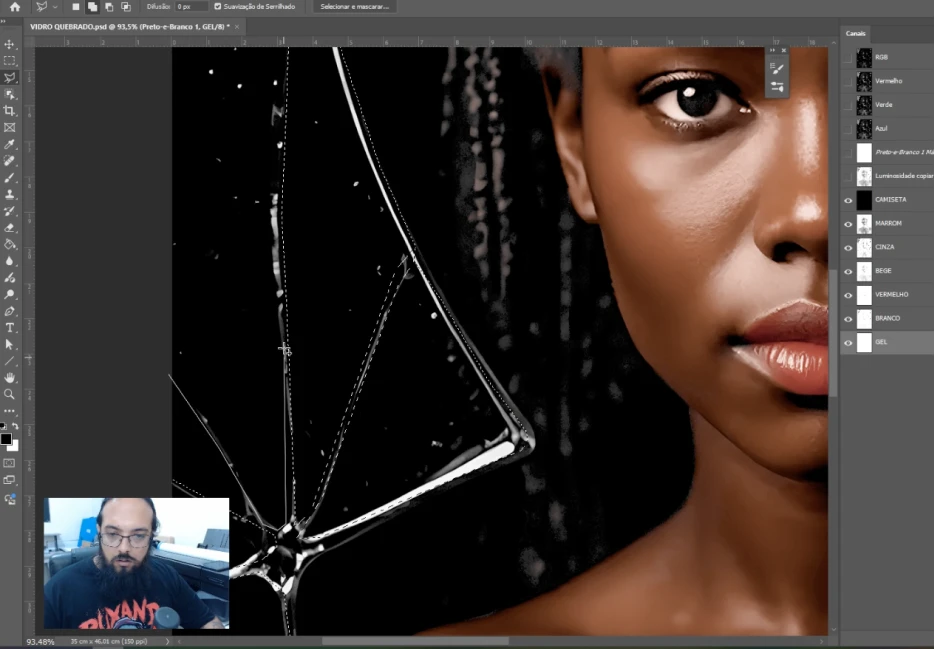Hide the CAMISETA channel
The image size is (935, 649).
click(848, 200)
